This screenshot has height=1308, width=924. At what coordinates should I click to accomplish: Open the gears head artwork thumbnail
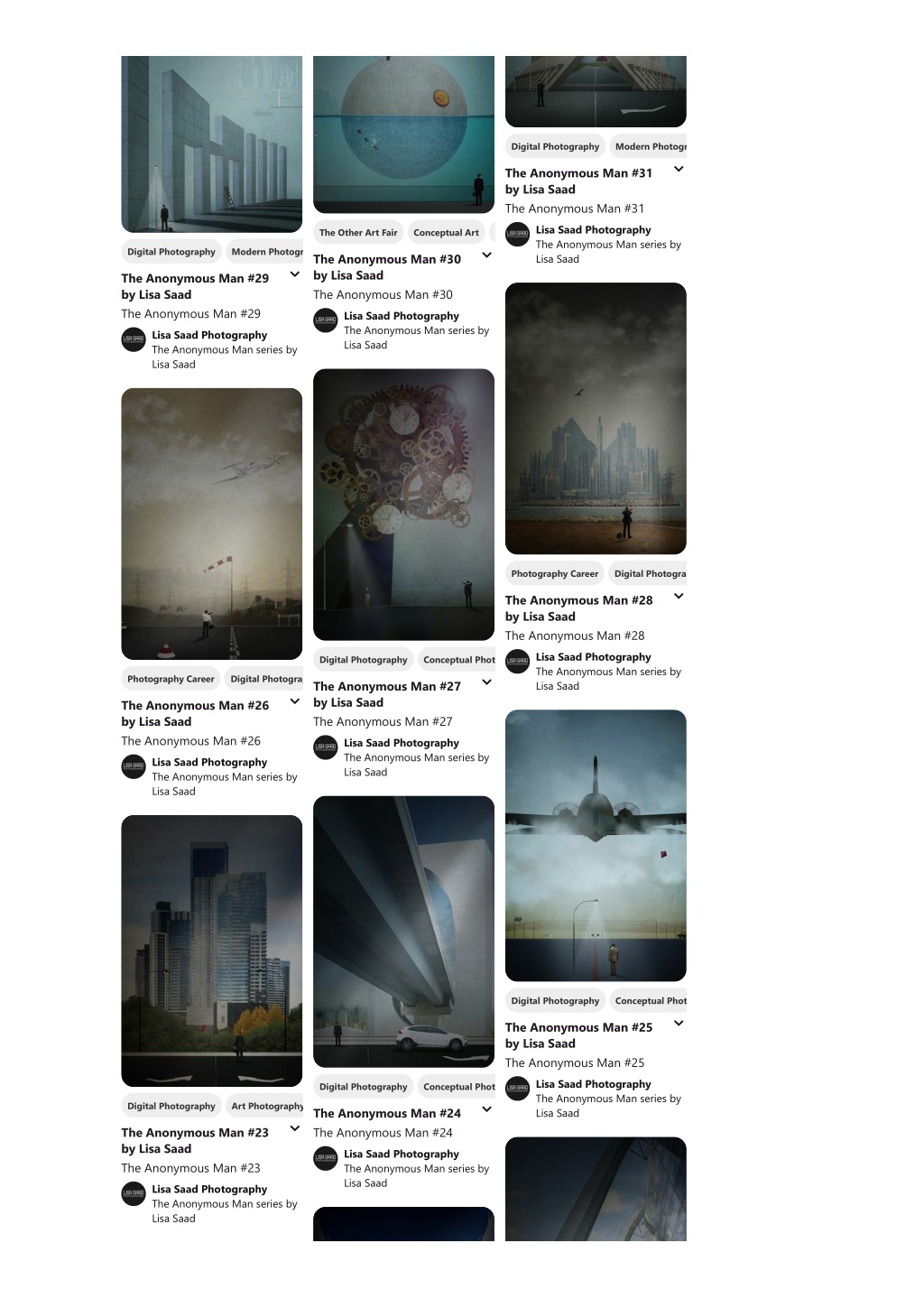tap(403, 505)
